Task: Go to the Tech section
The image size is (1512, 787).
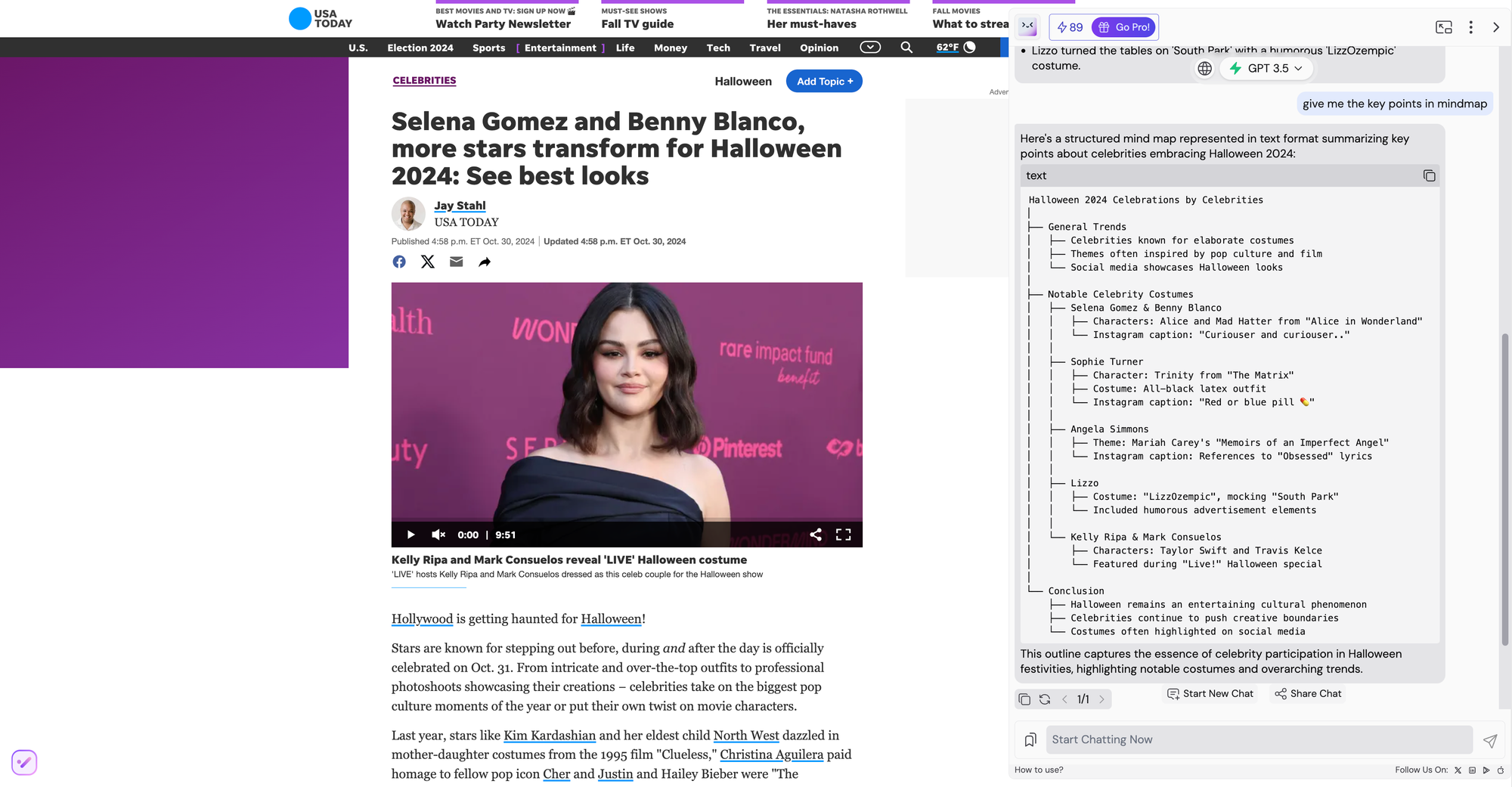Action: (718, 48)
